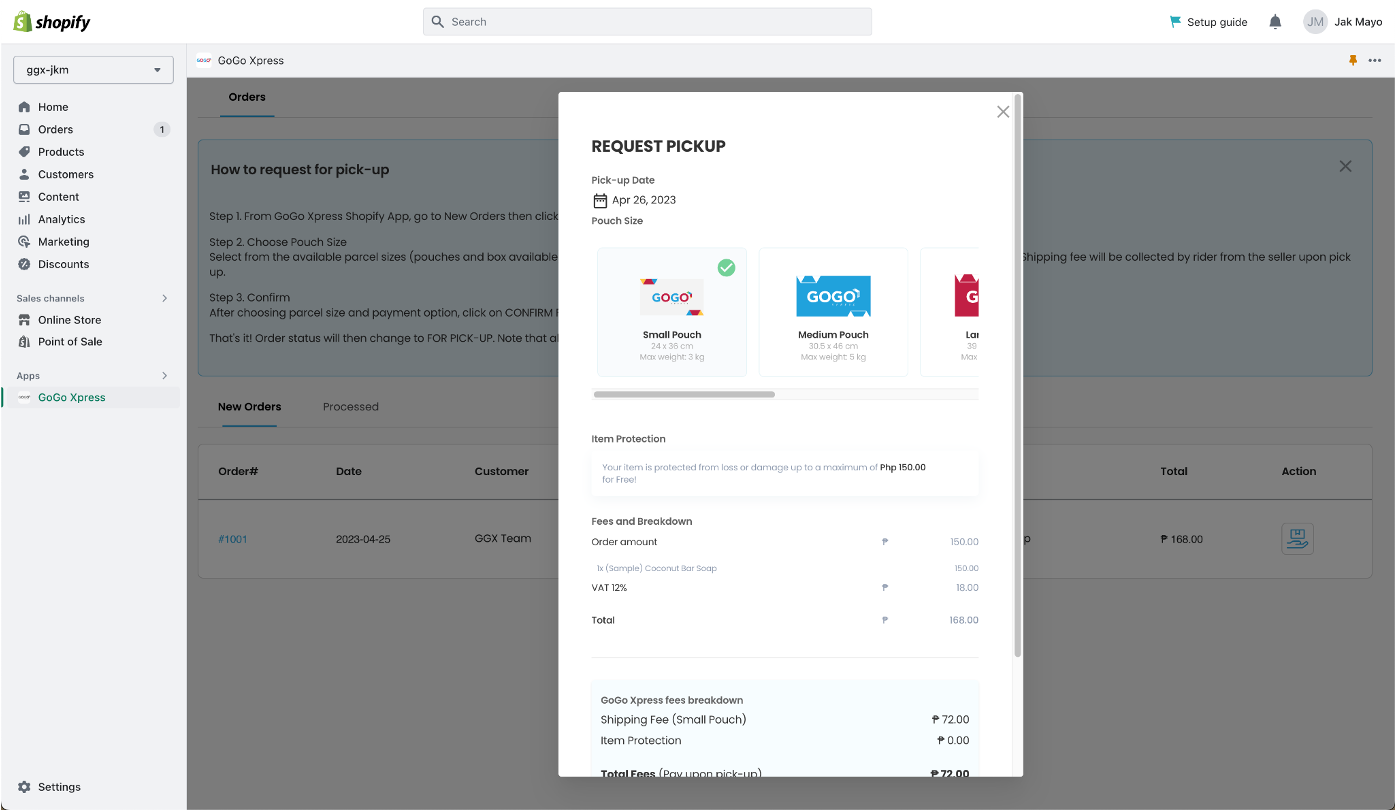Click the Shipping Fee (Small Pouch) line
This screenshot has height=810, width=1396.
coord(785,719)
